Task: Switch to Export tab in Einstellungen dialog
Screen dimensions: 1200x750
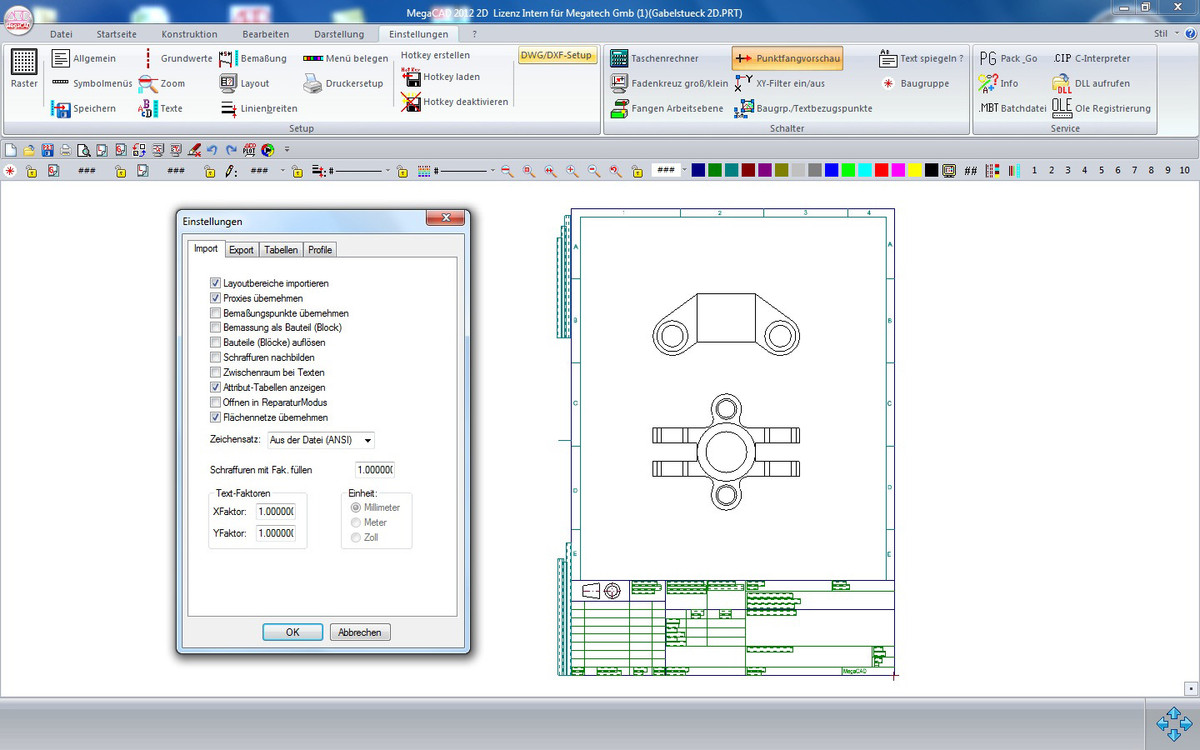Action: [241, 250]
